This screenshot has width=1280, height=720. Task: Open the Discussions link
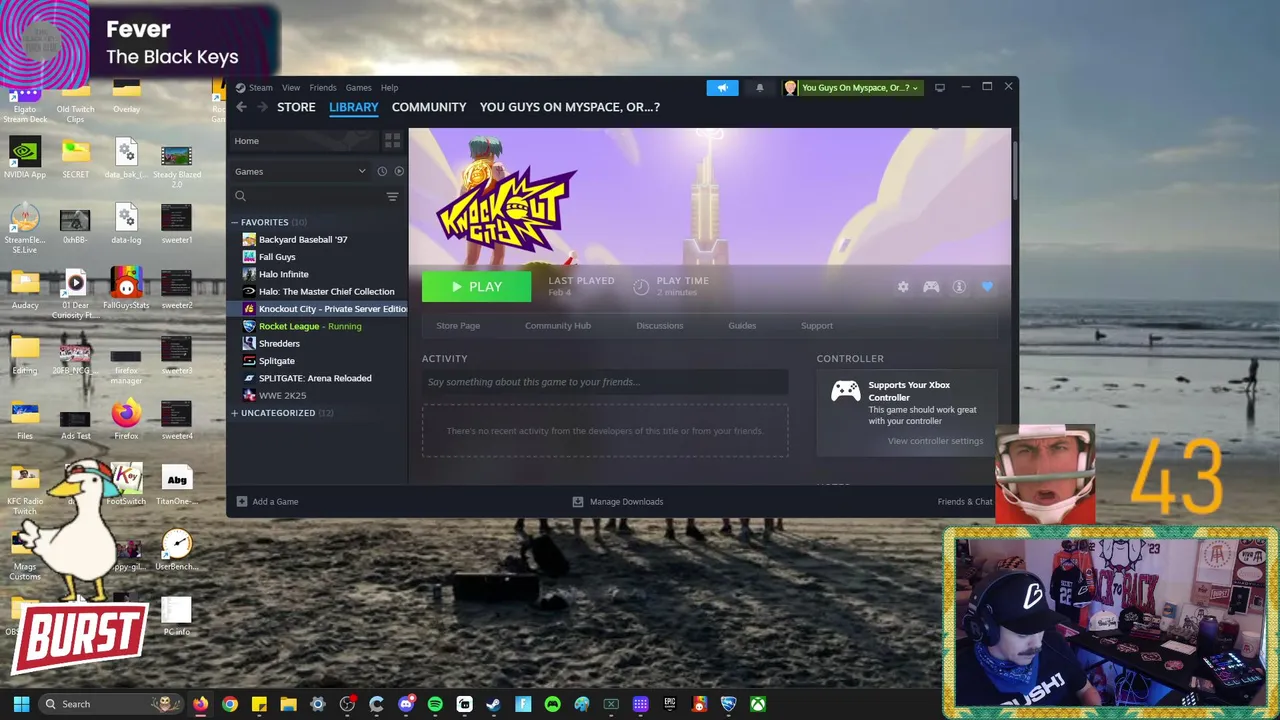pos(660,326)
